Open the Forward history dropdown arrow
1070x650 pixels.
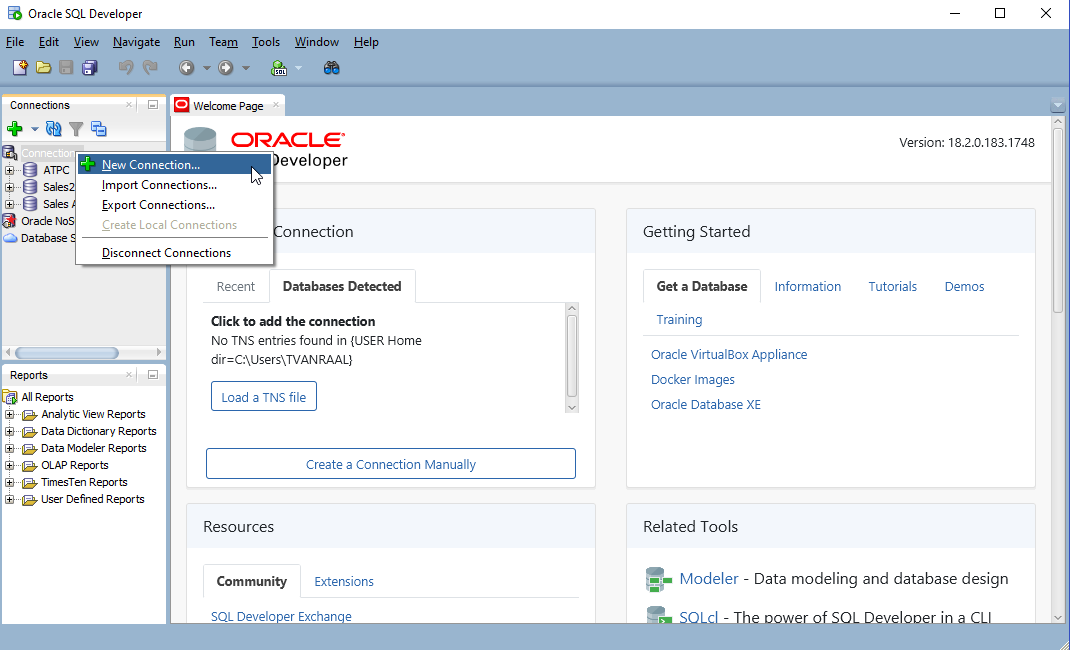point(246,68)
